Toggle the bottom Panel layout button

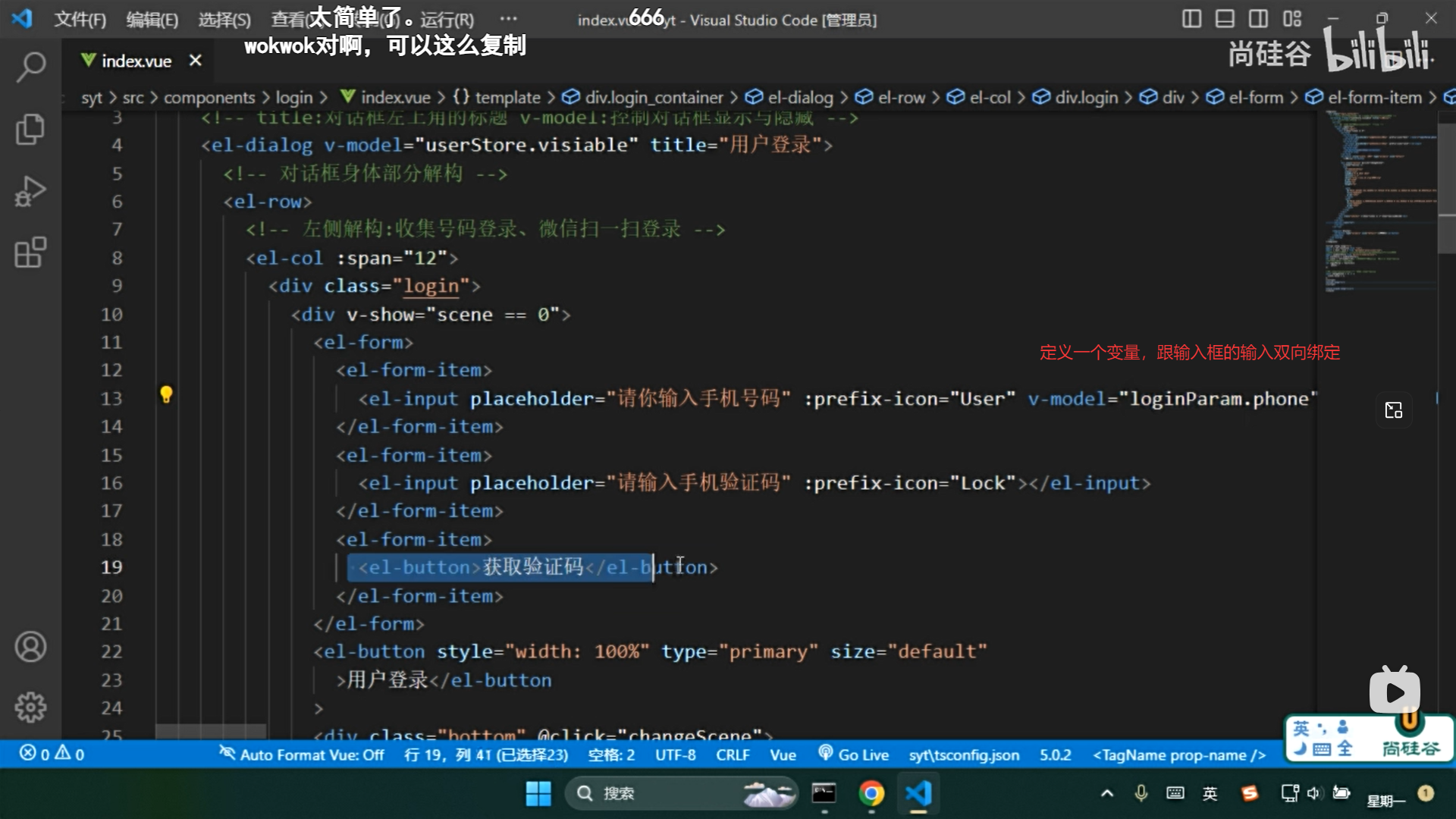pos(1225,19)
